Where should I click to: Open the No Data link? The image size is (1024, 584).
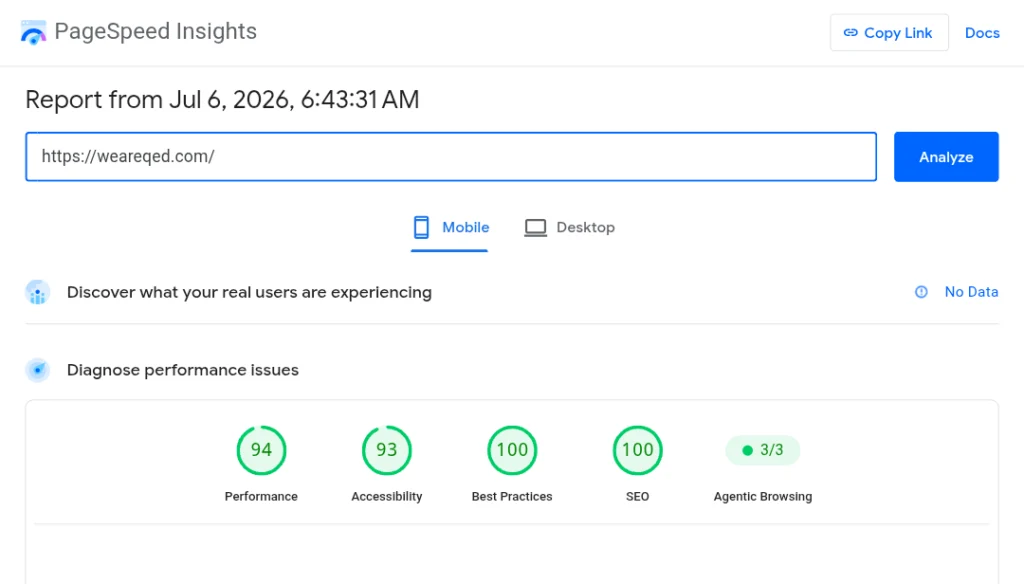971,292
